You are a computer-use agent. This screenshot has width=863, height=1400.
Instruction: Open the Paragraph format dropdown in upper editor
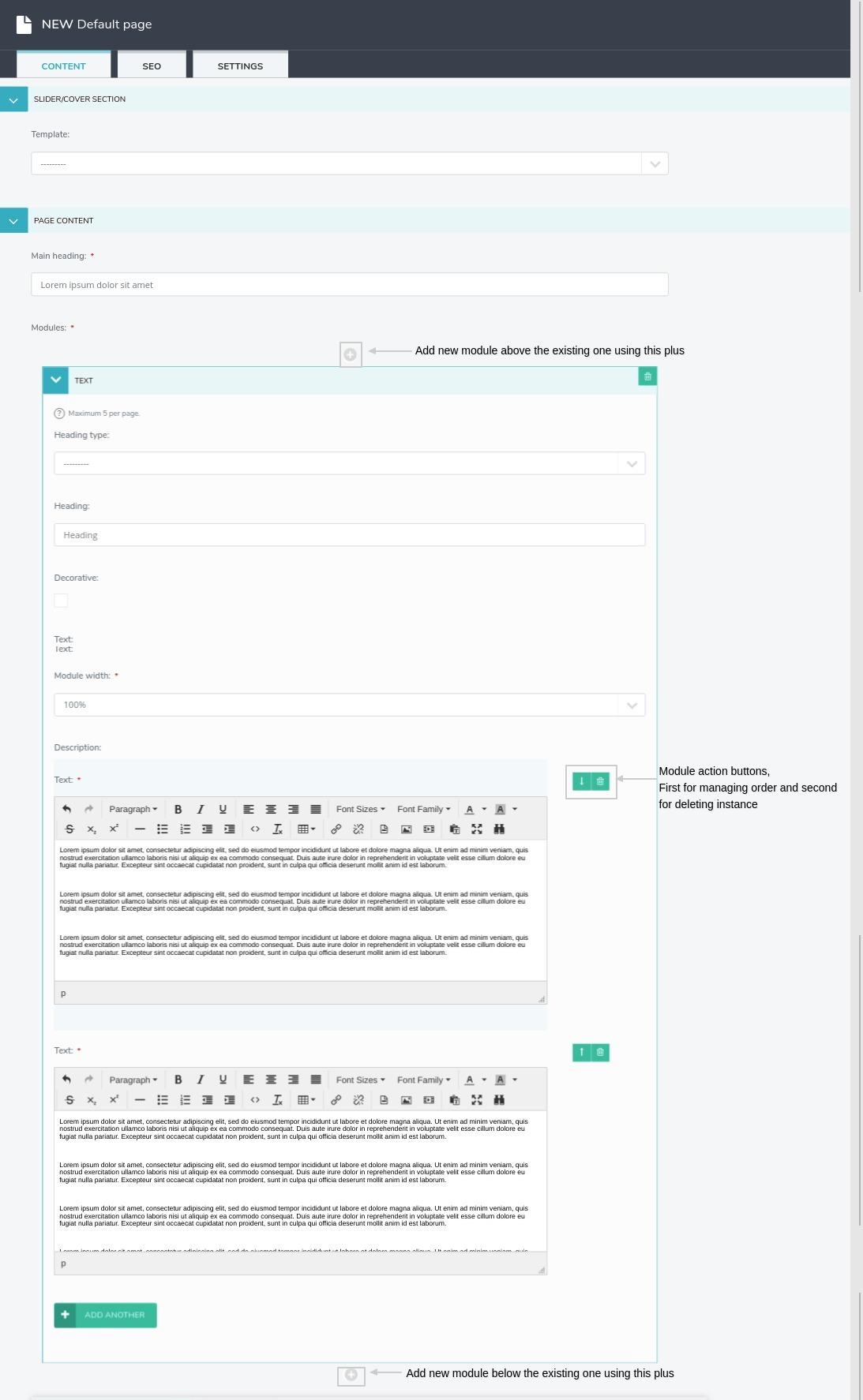[133, 809]
